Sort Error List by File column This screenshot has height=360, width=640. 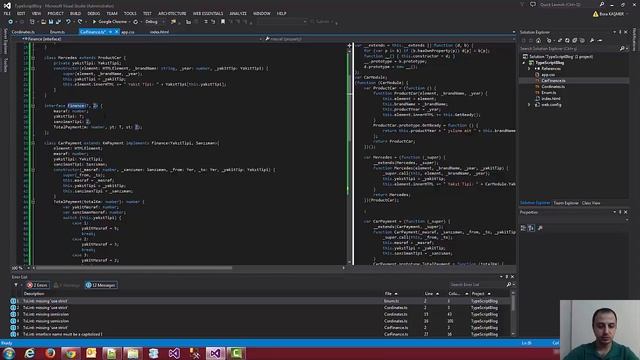click(391, 293)
